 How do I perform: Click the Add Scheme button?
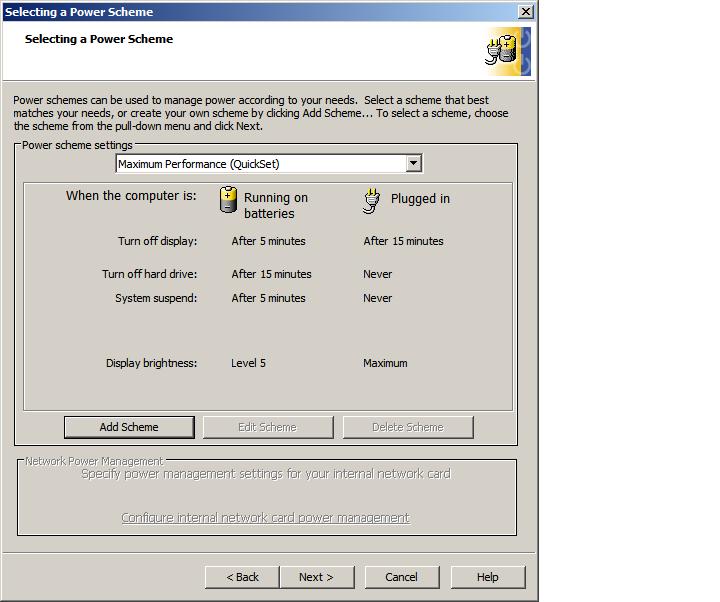coord(129,427)
